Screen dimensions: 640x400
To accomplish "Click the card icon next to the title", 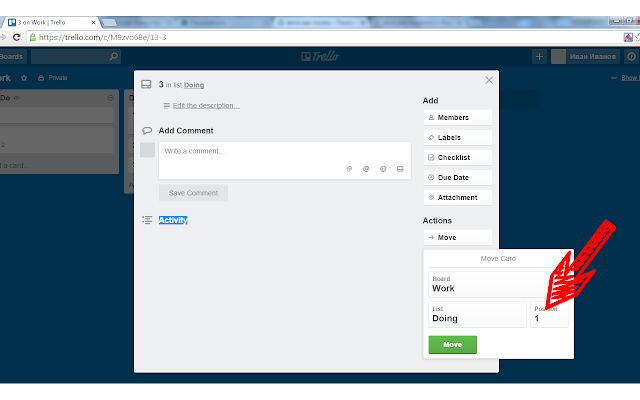I will [146, 84].
